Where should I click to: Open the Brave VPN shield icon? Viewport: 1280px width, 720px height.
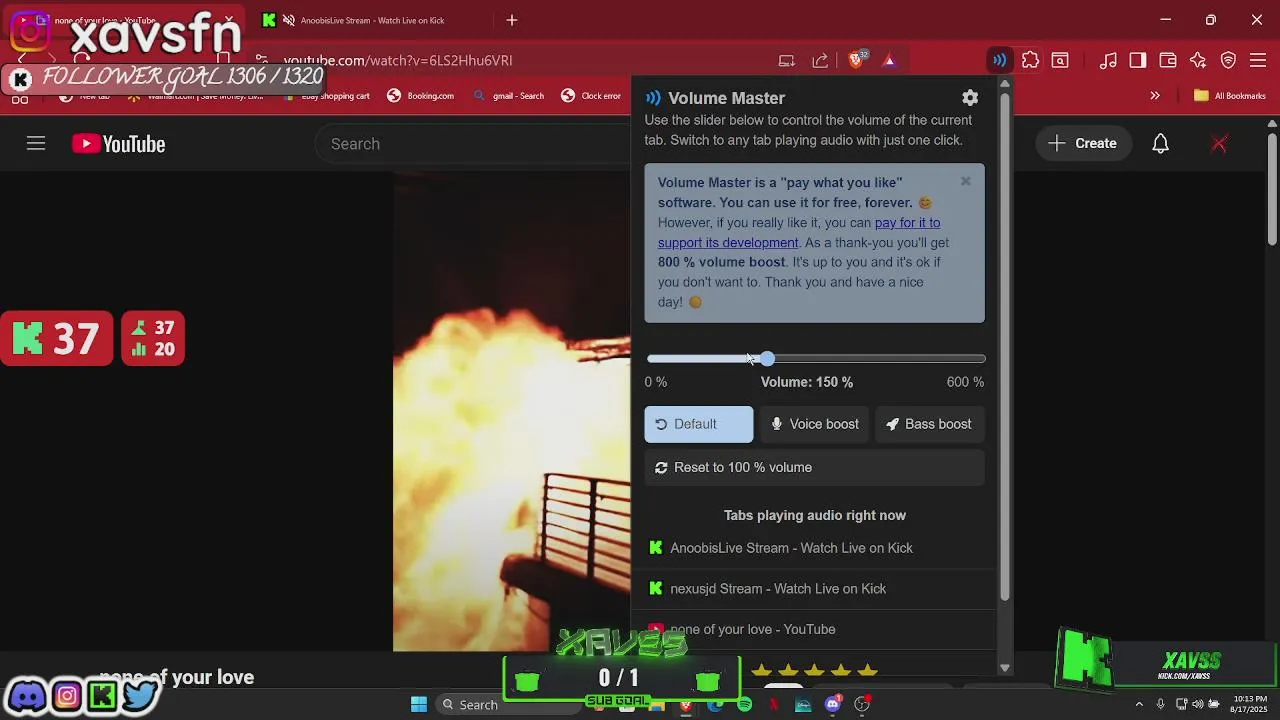click(x=1228, y=60)
